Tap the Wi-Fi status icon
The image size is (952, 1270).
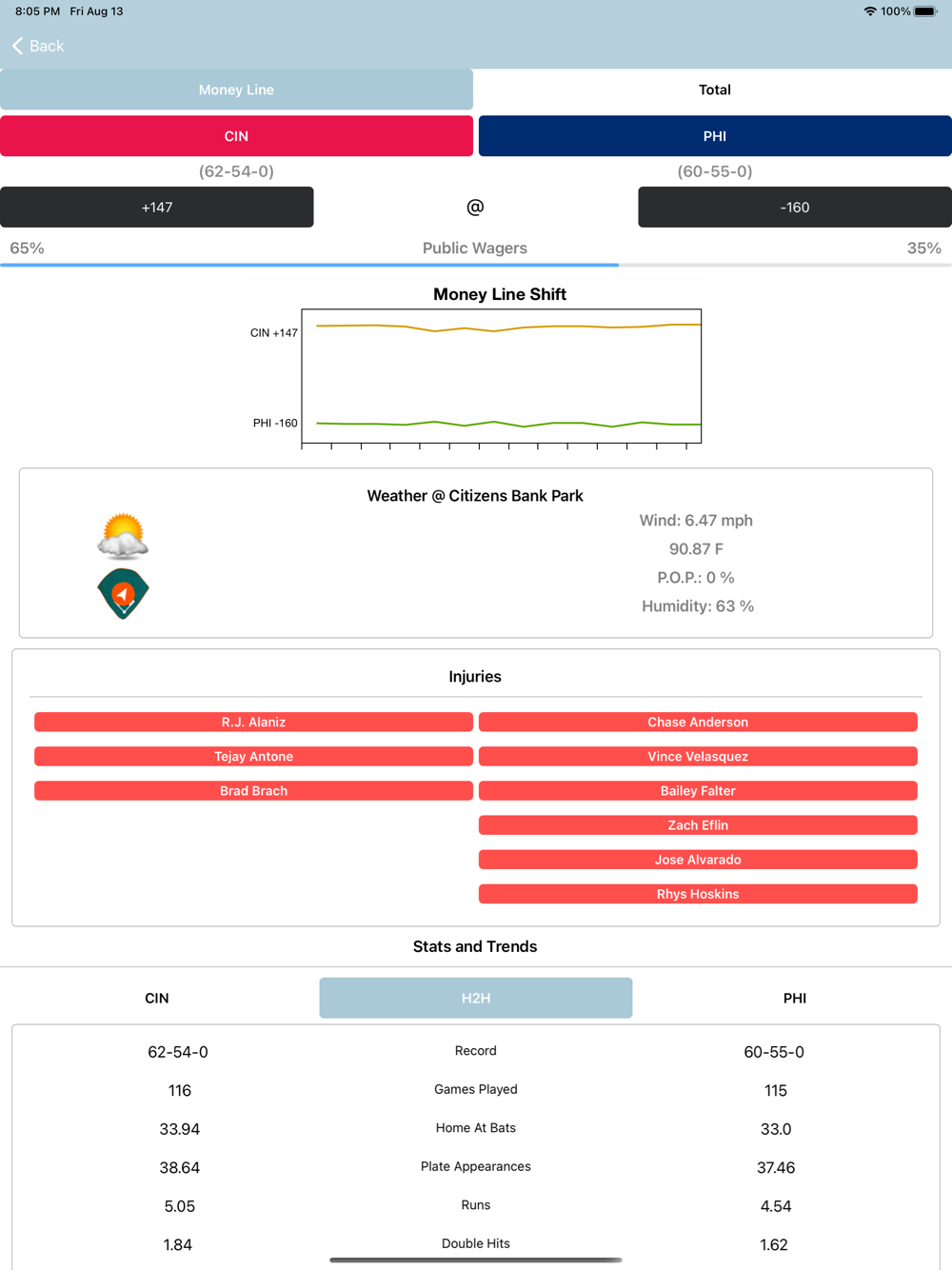(x=869, y=11)
